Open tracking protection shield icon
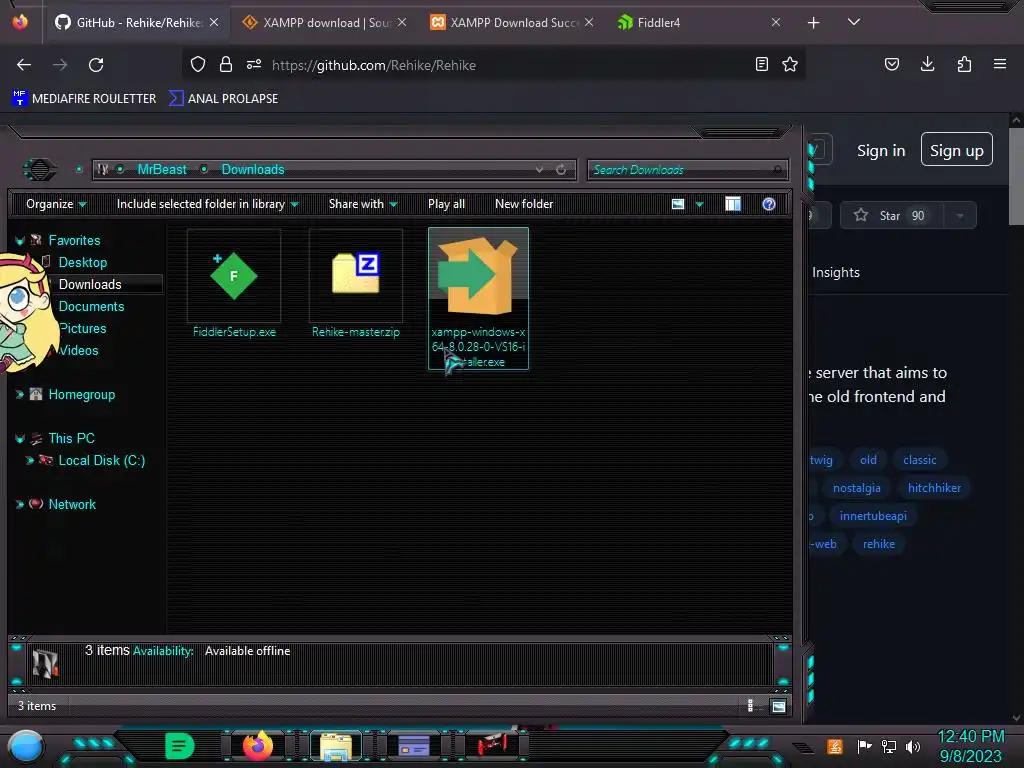Screen dimensions: 1024x768 click(x=198, y=65)
